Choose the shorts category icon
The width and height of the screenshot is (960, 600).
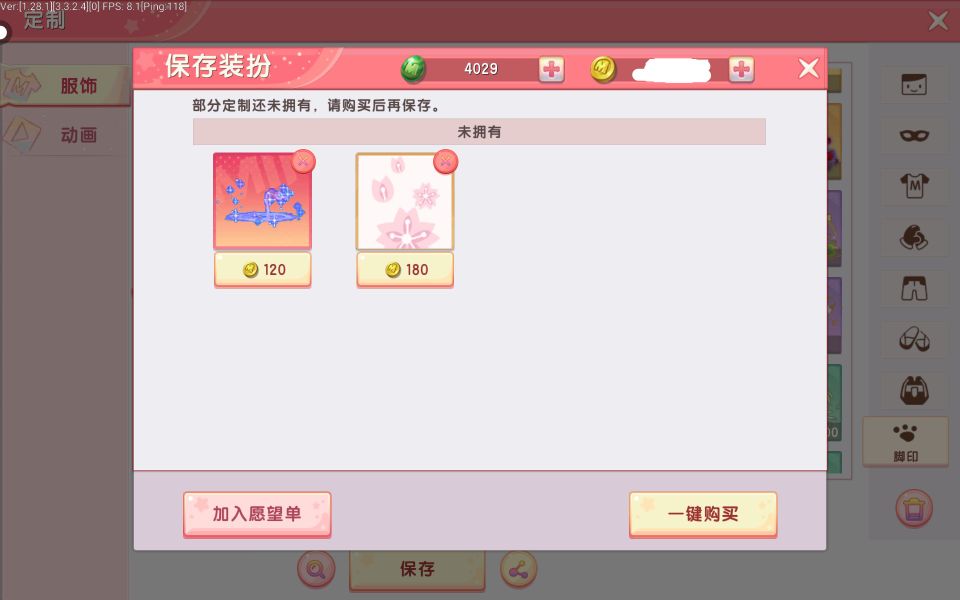point(913,288)
